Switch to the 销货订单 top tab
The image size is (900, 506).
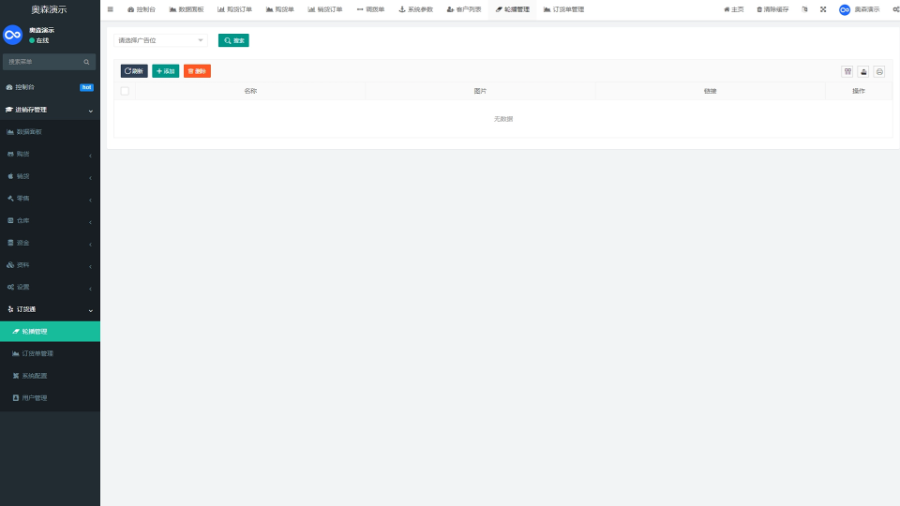325,9
